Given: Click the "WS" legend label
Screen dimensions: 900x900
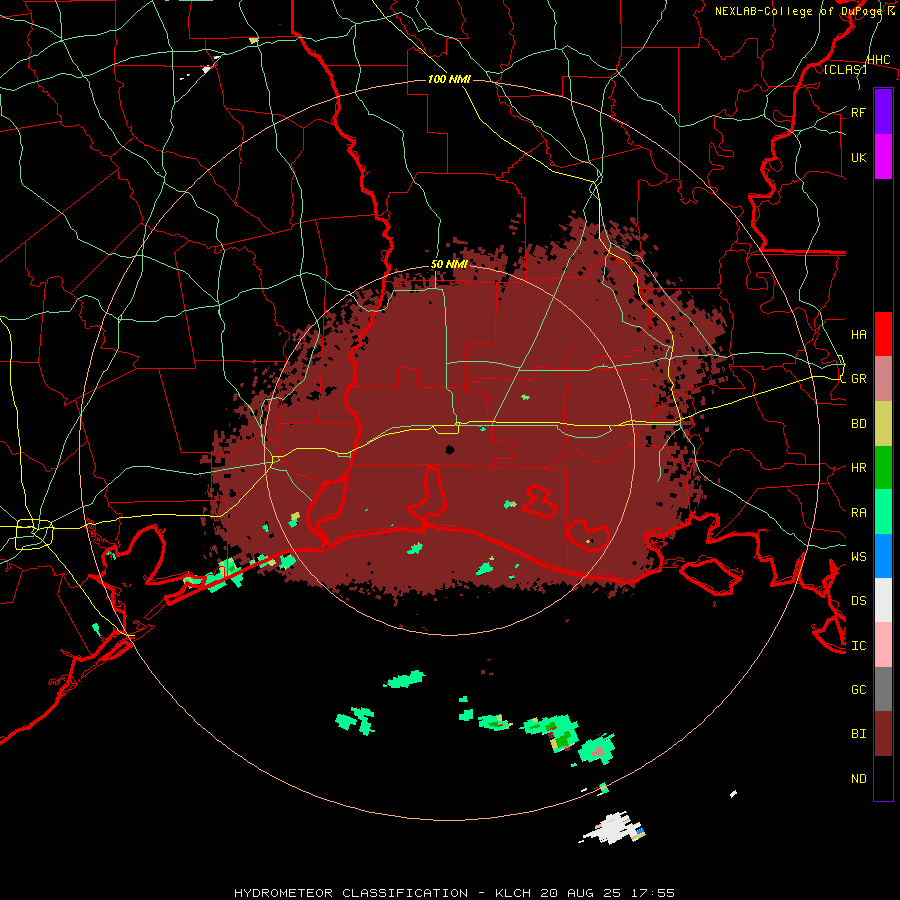Looking at the screenshot, I should [858, 556].
